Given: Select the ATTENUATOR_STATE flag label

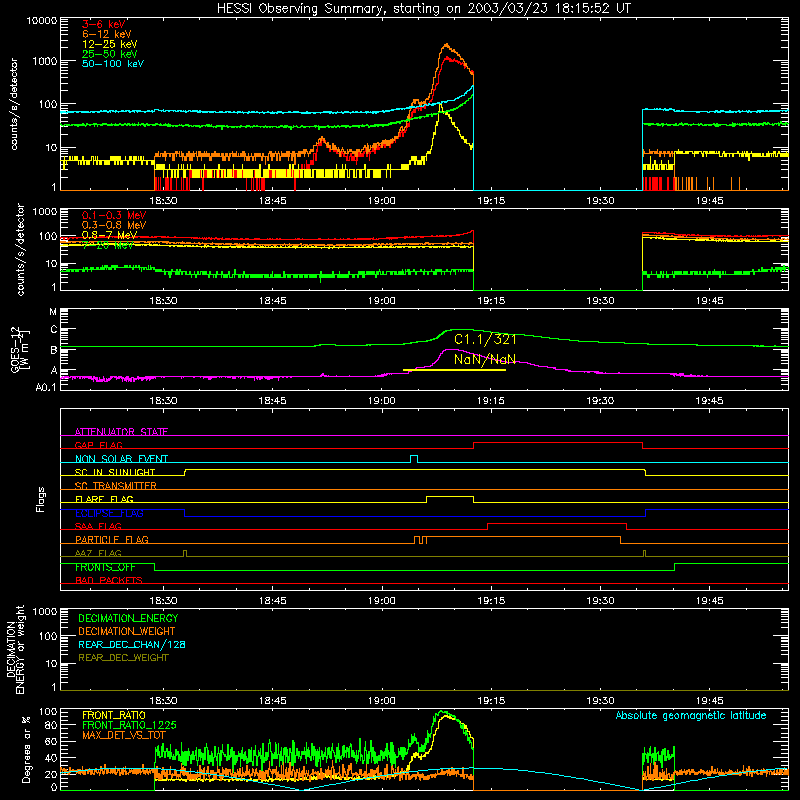Looking at the screenshot, I should [121, 432].
